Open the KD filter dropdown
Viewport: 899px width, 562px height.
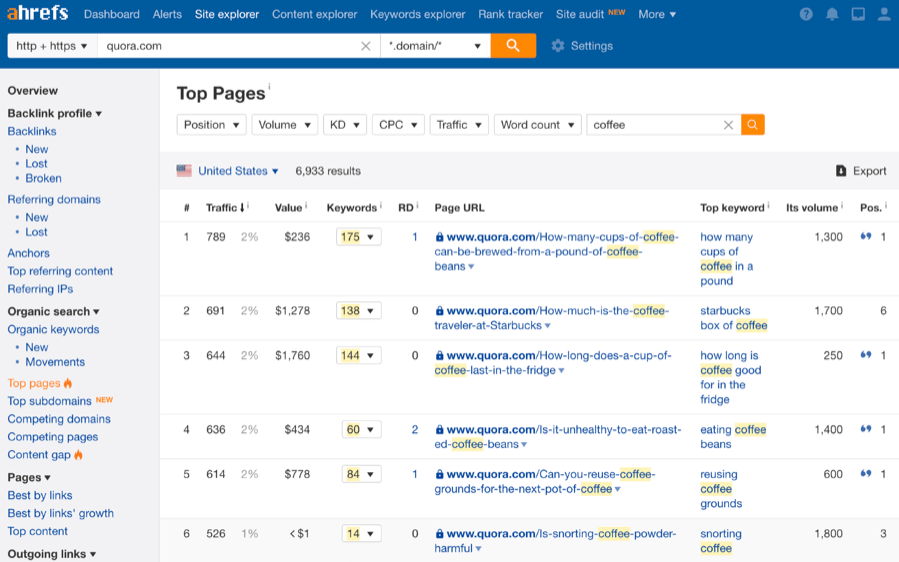(345, 125)
